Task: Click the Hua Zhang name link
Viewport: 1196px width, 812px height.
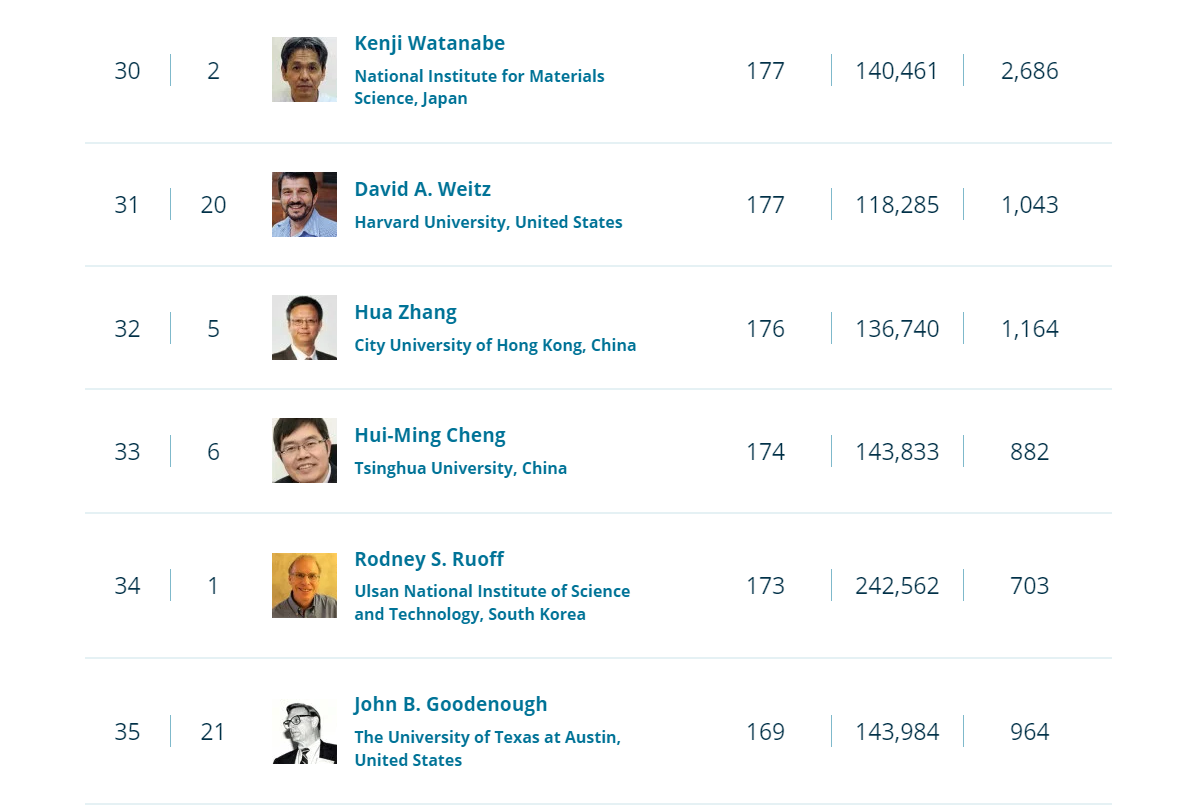Action: click(406, 313)
